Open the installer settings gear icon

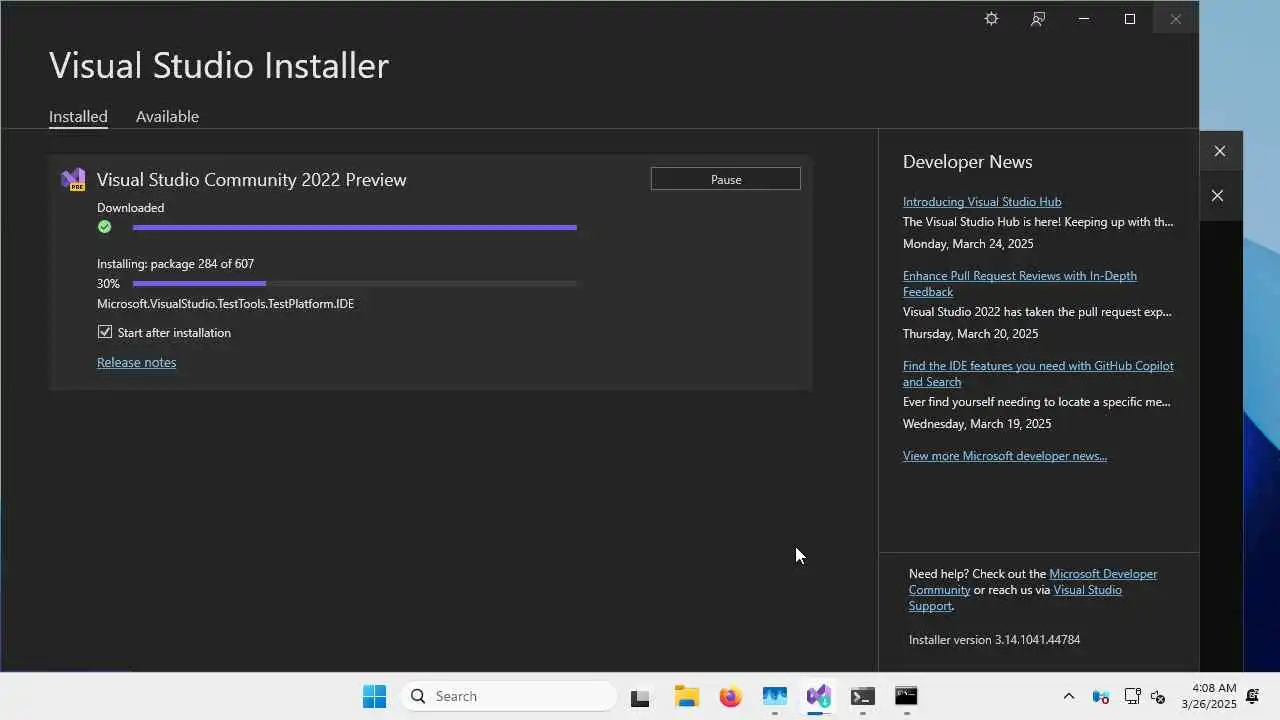[991, 19]
